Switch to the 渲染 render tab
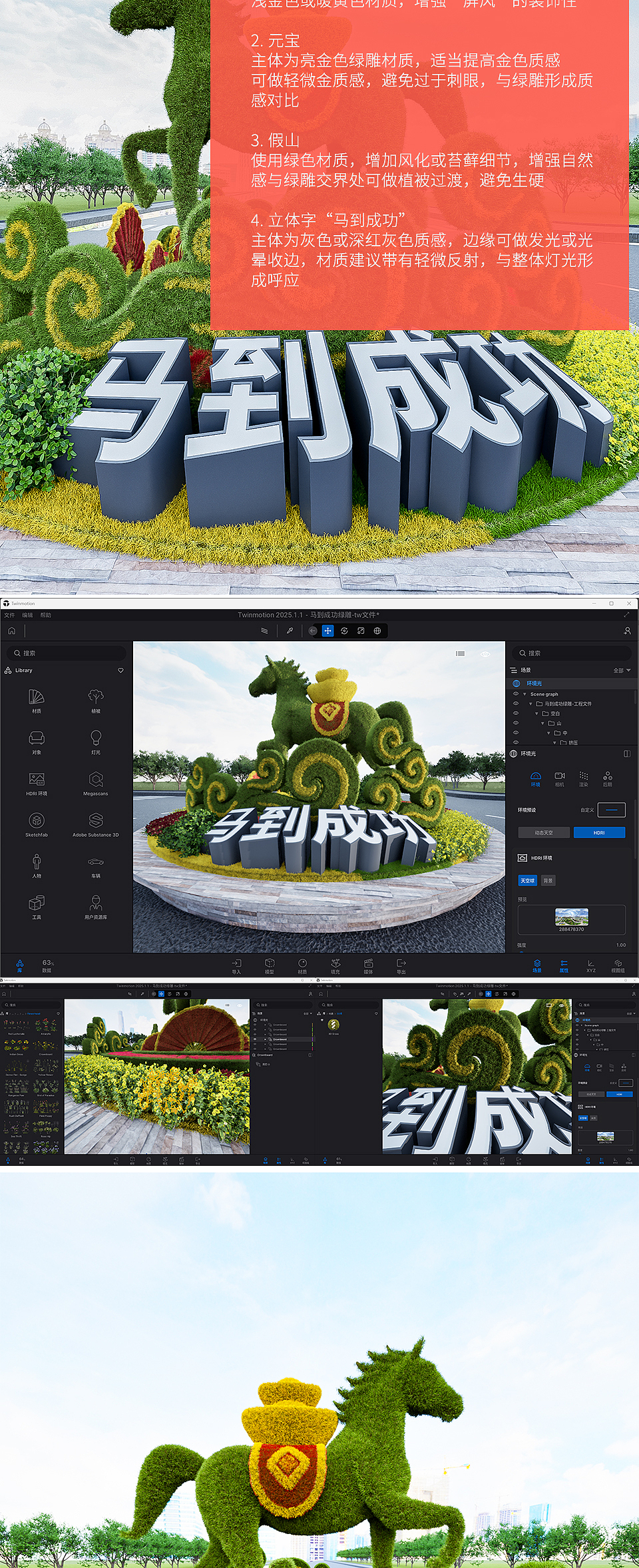The image size is (639, 1568). [x=584, y=779]
